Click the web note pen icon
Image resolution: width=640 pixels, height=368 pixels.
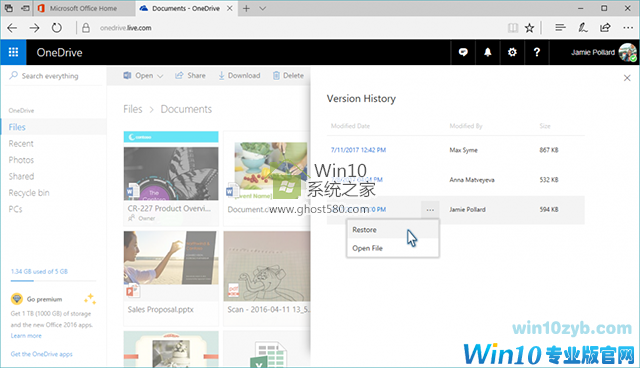tap(582, 27)
